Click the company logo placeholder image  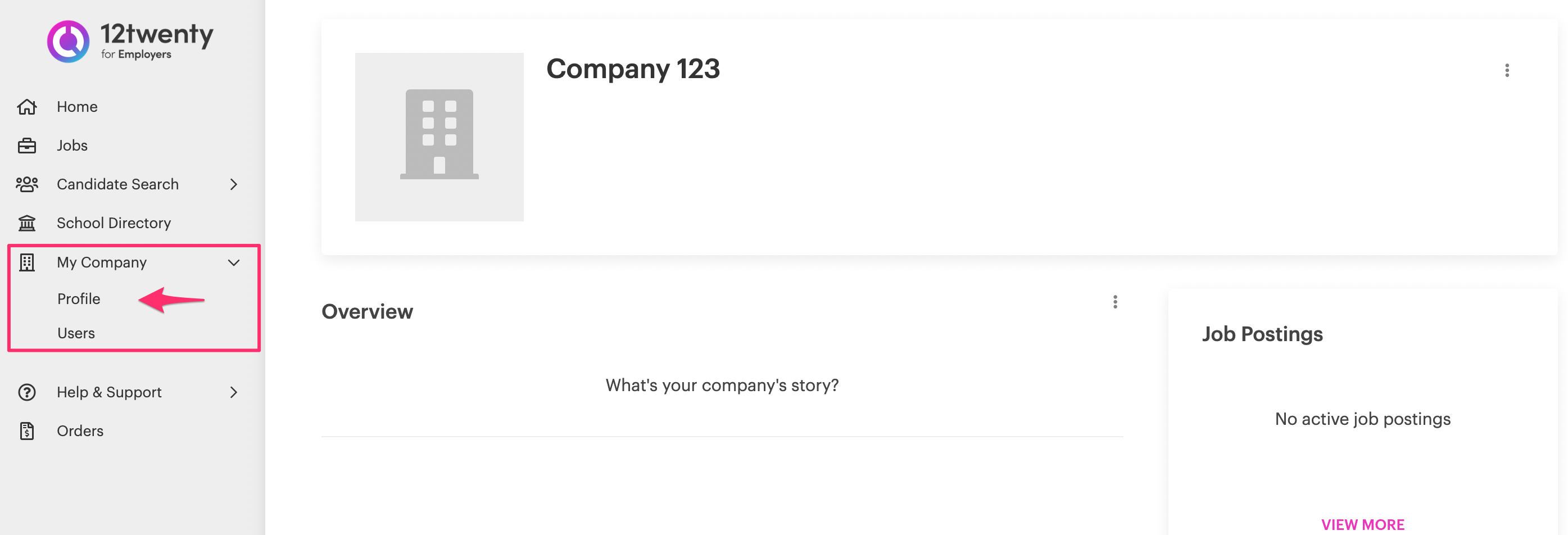pyautogui.click(x=439, y=137)
